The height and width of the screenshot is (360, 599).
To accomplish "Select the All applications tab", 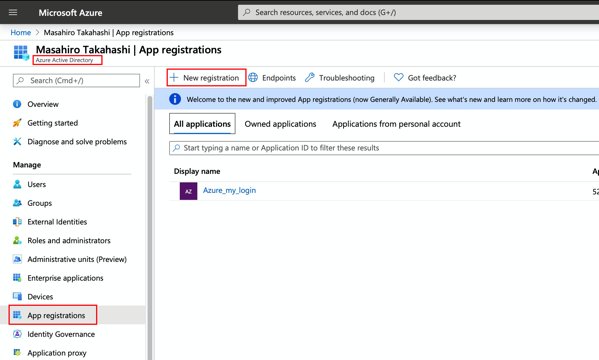I will (202, 124).
